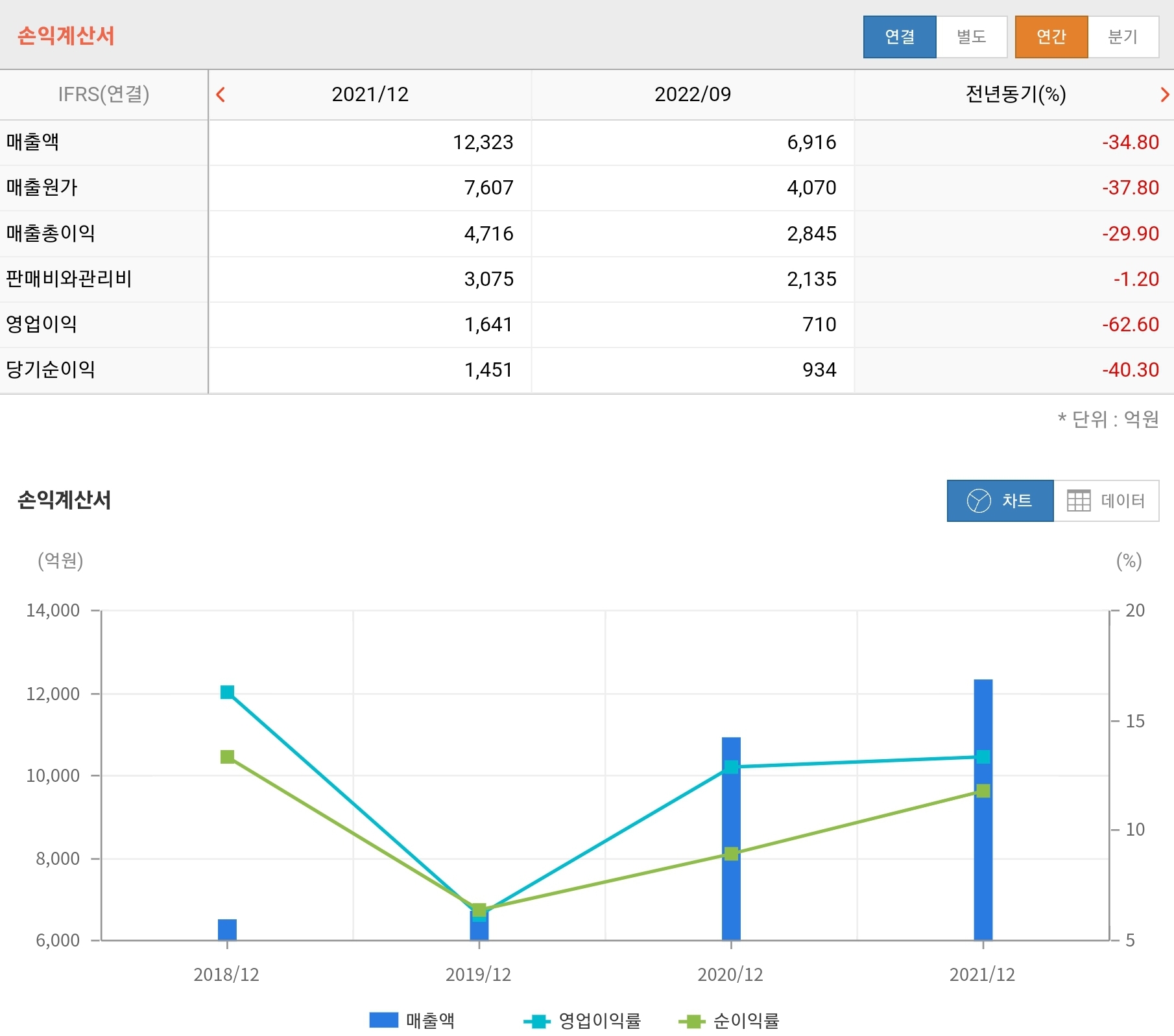Open the 차트 view pie icon
Screen dimensions: 1174x1036
point(979,500)
